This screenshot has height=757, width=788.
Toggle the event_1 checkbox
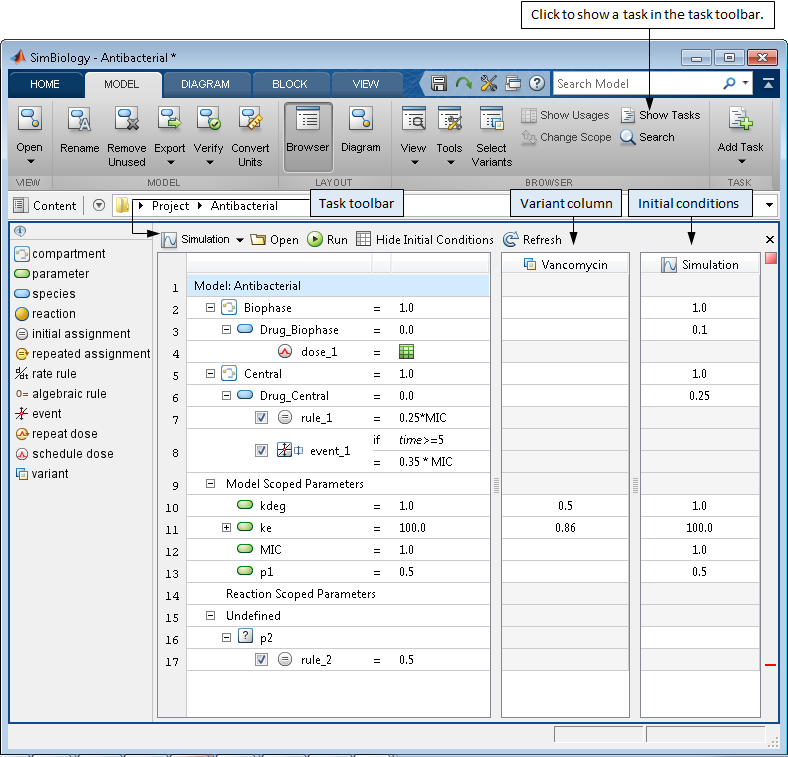pos(261,450)
